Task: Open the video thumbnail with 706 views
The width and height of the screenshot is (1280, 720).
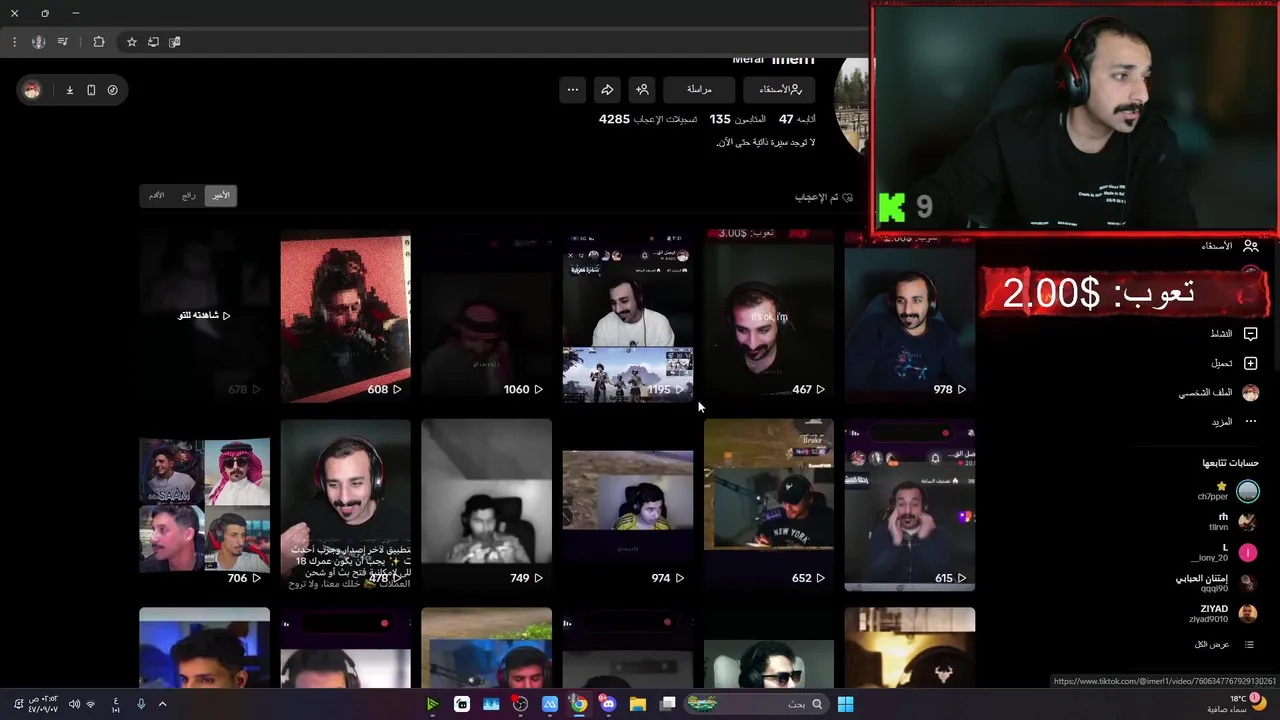Action: pos(204,505)
